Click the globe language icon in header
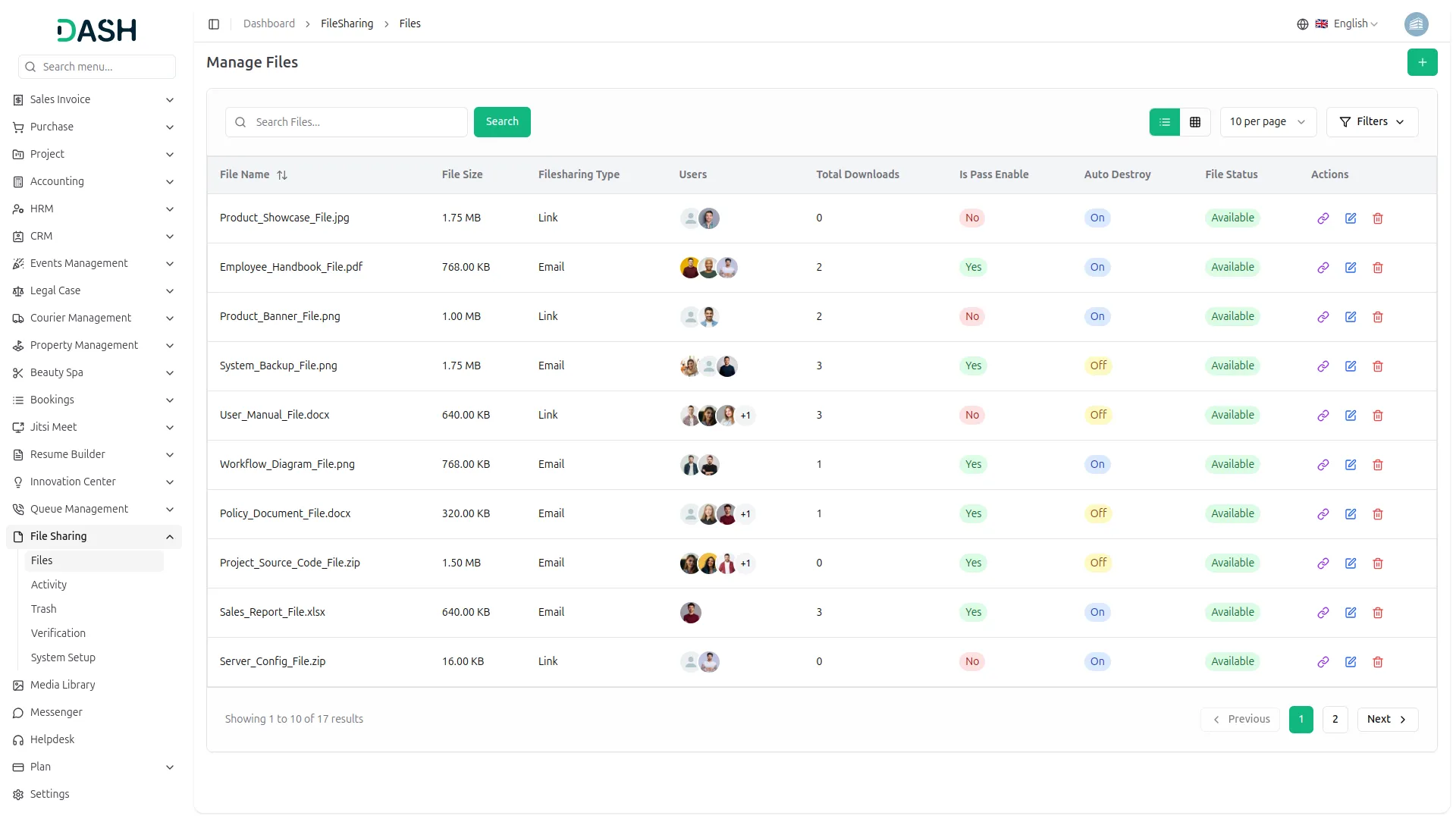Image resolution: width=1456 pixels, height=819 pixels. (1302, 24)
